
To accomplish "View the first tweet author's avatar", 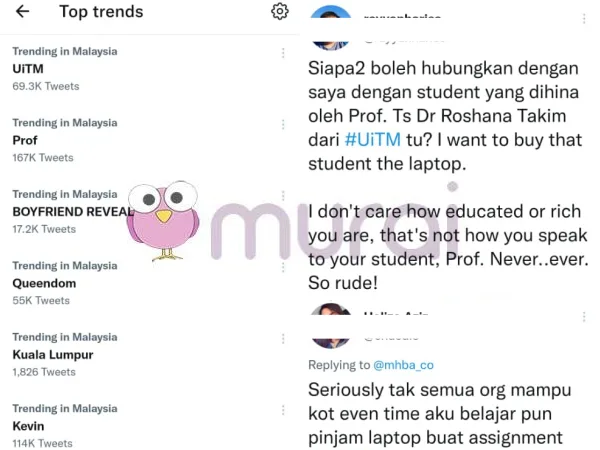I will (331, 28).
